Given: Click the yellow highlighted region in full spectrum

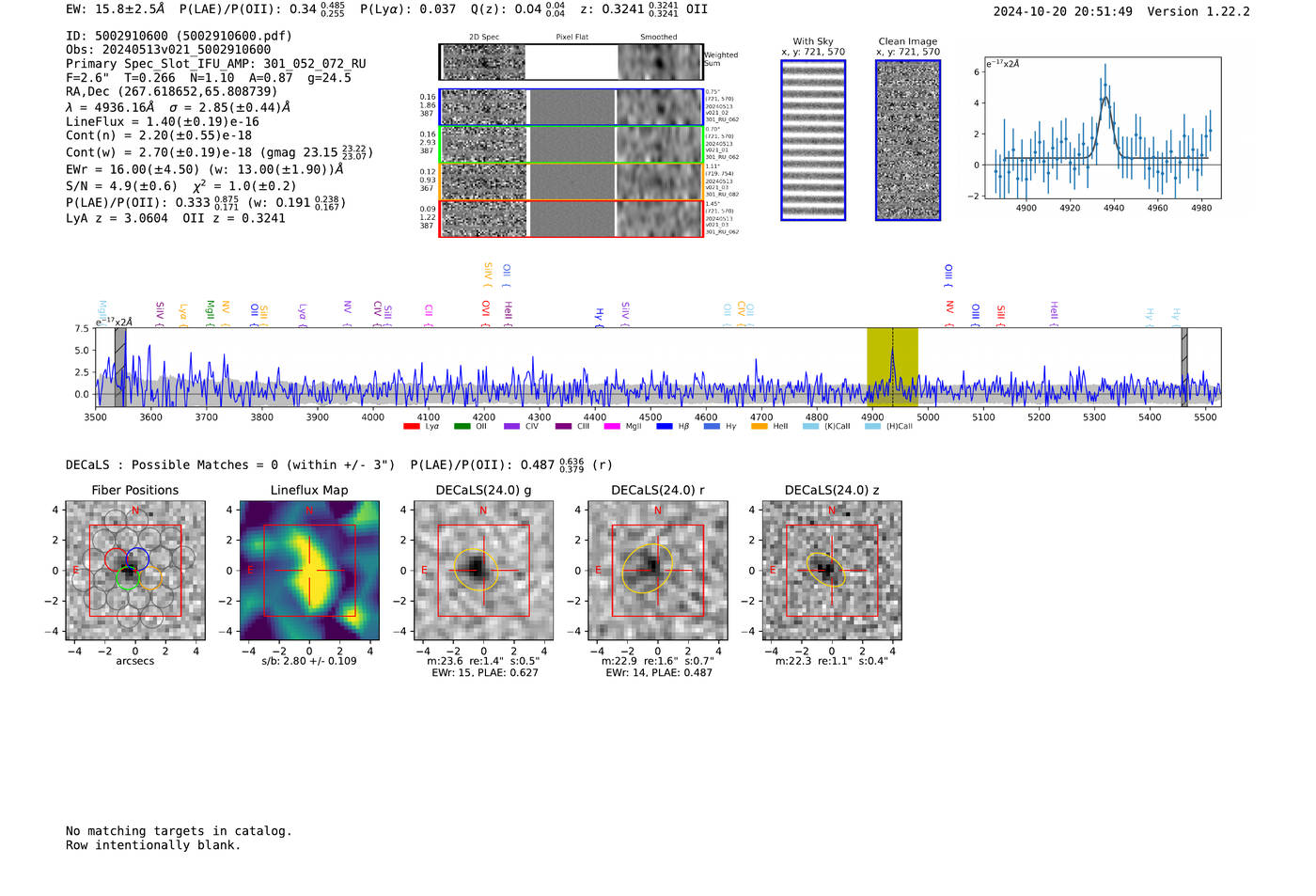Looking at the screenshot, I should pyautogui.click(x=892, y=367).
